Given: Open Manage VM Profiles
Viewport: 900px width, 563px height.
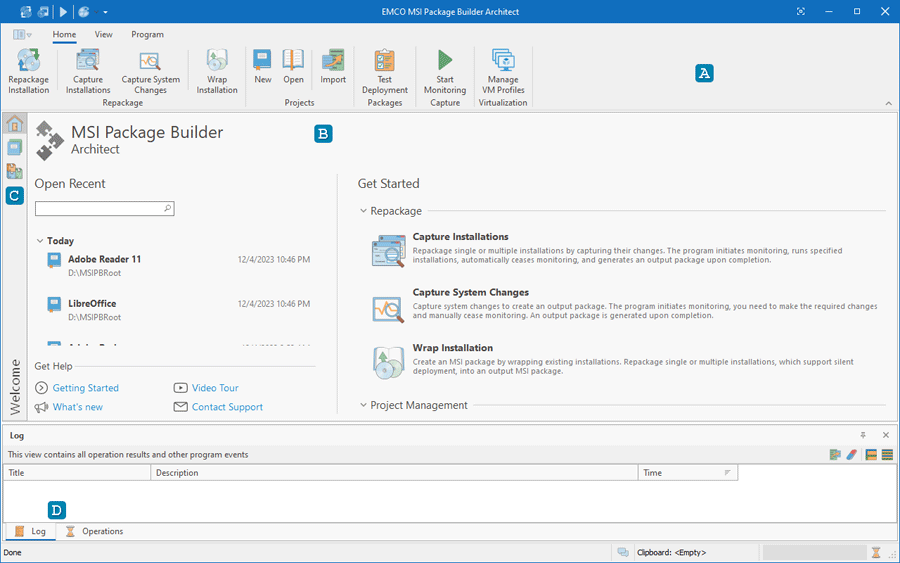Looking at the screenshot, I should (x=503, y=71).
